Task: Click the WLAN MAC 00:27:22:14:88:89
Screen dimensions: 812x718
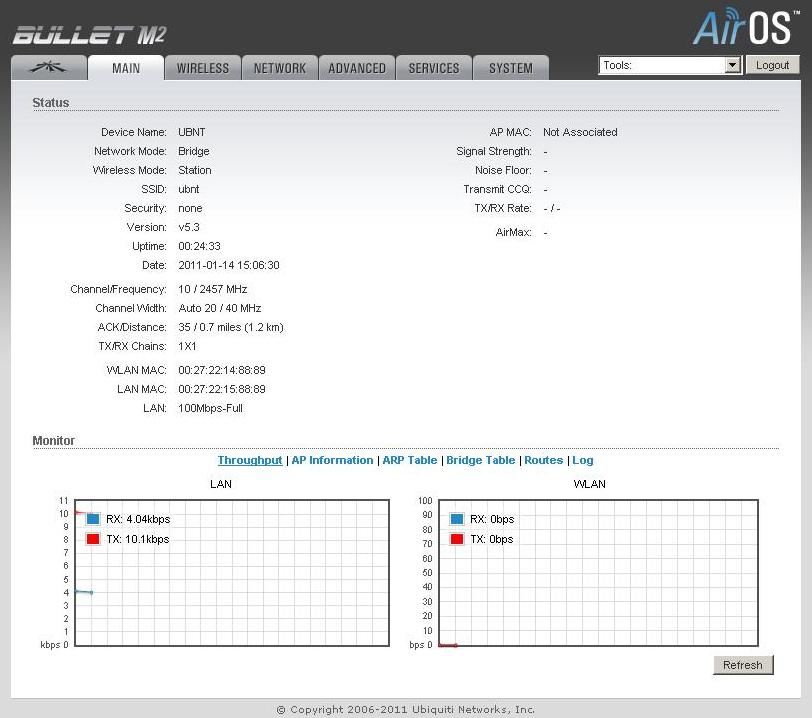Action: pos(222,370)
